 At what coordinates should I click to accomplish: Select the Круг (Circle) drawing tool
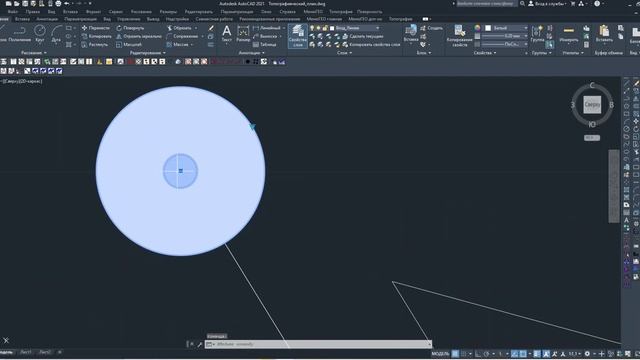40,33
